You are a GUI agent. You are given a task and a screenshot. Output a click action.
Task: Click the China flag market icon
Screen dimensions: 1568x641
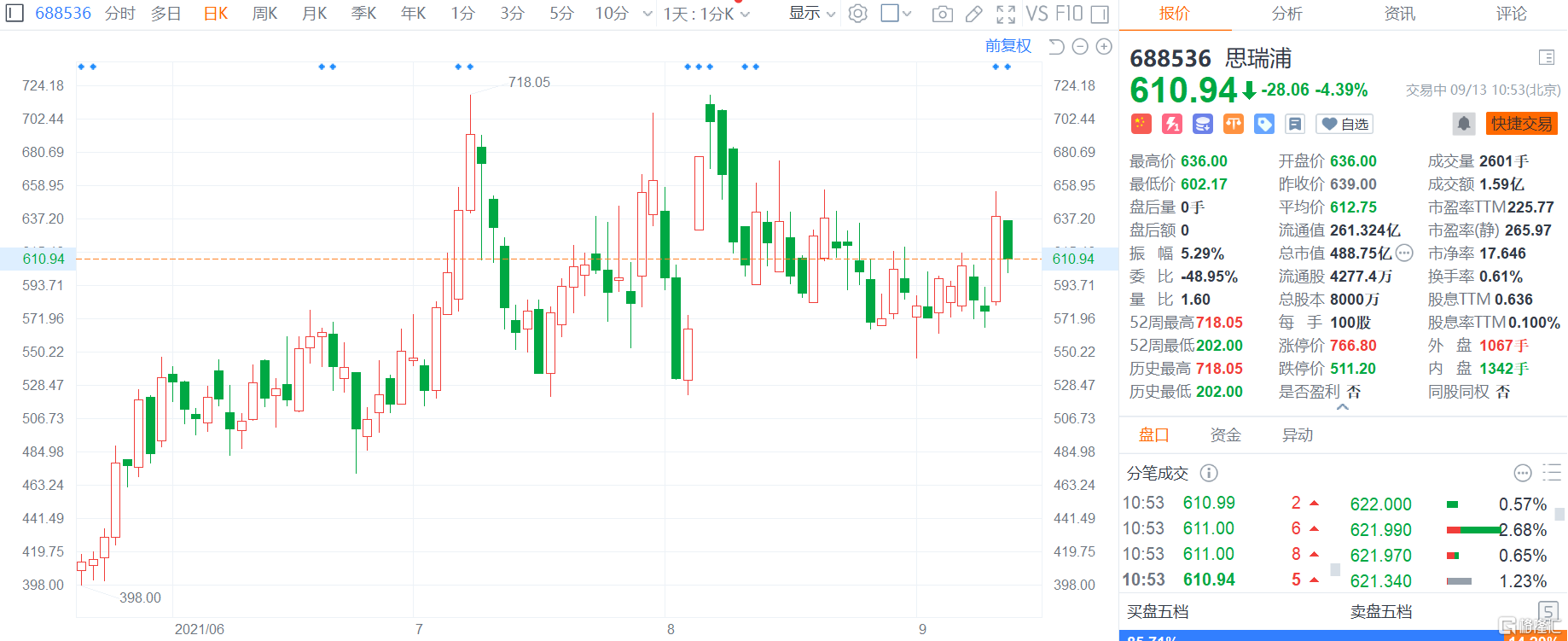point(1141,124)
